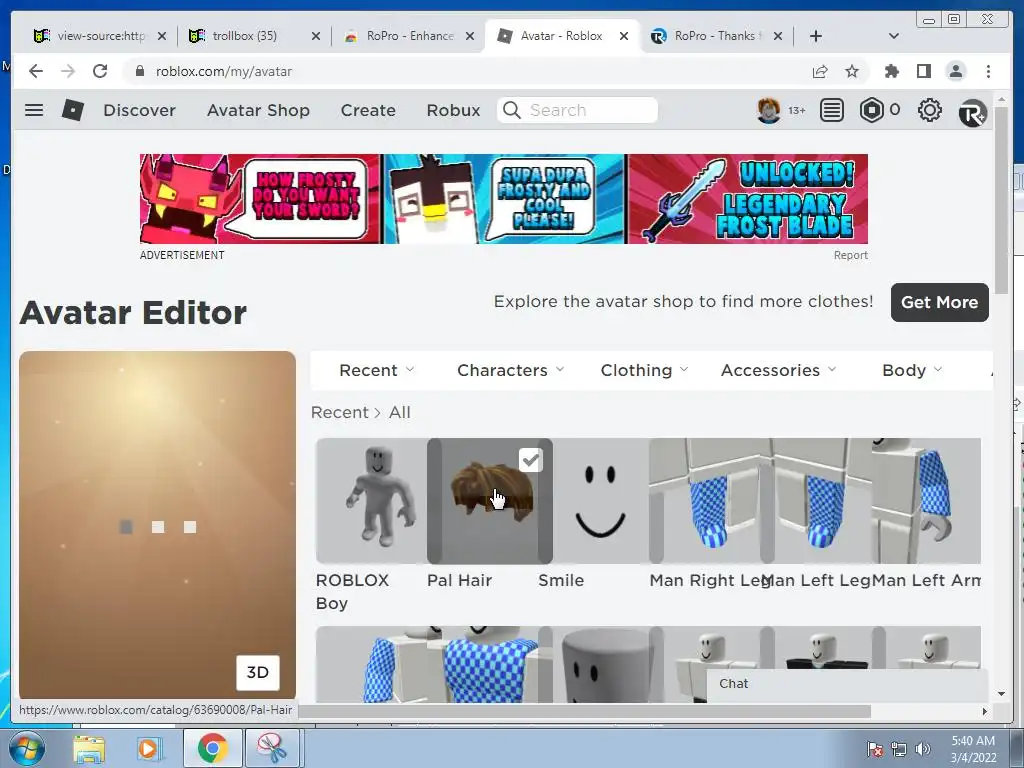1024x768 pixels.
Task: Expand the Clothing category dropdown
Action: pyautogui.click(x=644, y=370)
